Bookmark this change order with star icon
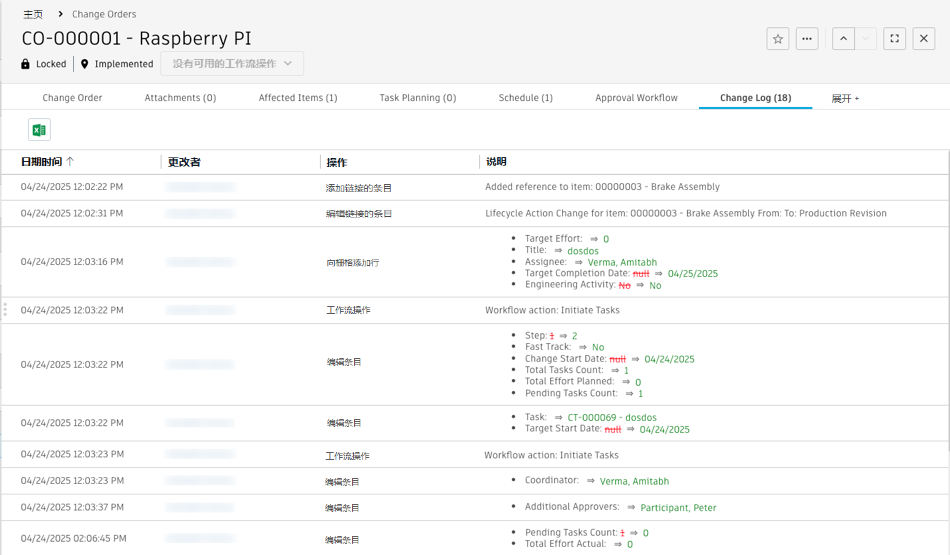 pyautogui.click(x=778, y=39)
